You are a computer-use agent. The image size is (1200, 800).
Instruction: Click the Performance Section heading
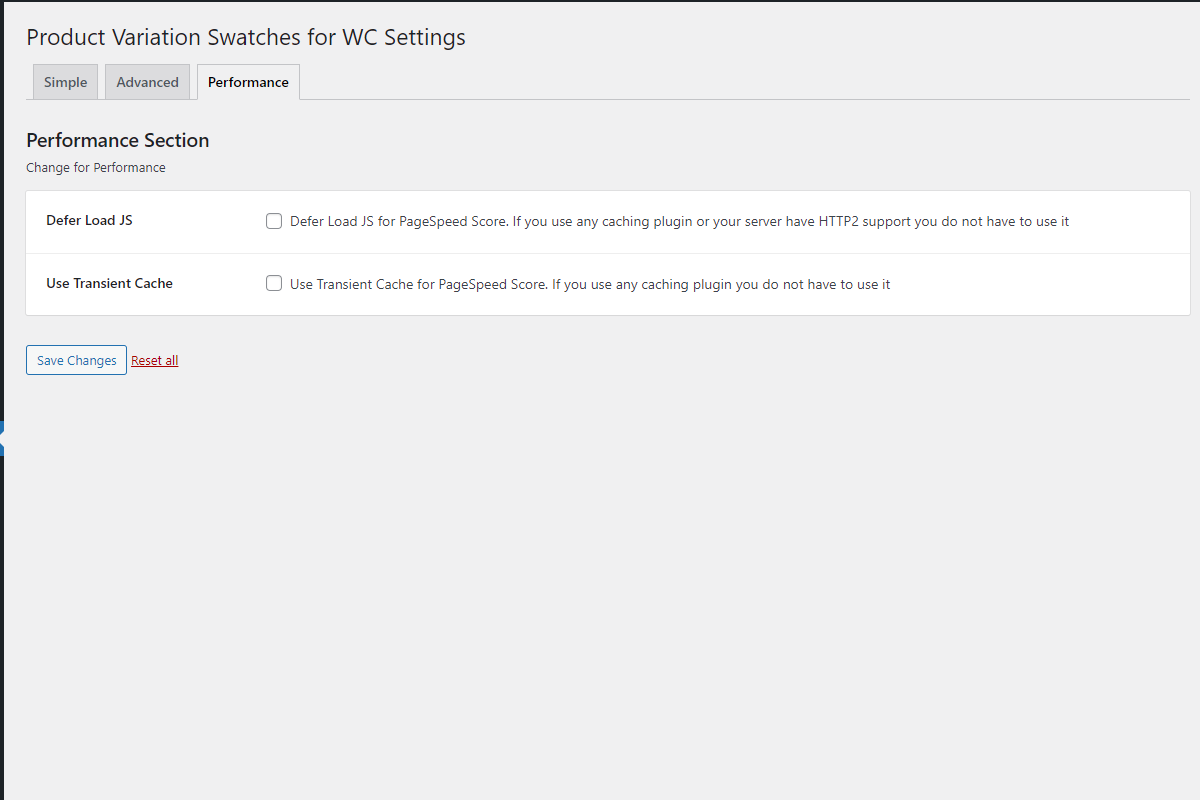[x=117, y=140]
